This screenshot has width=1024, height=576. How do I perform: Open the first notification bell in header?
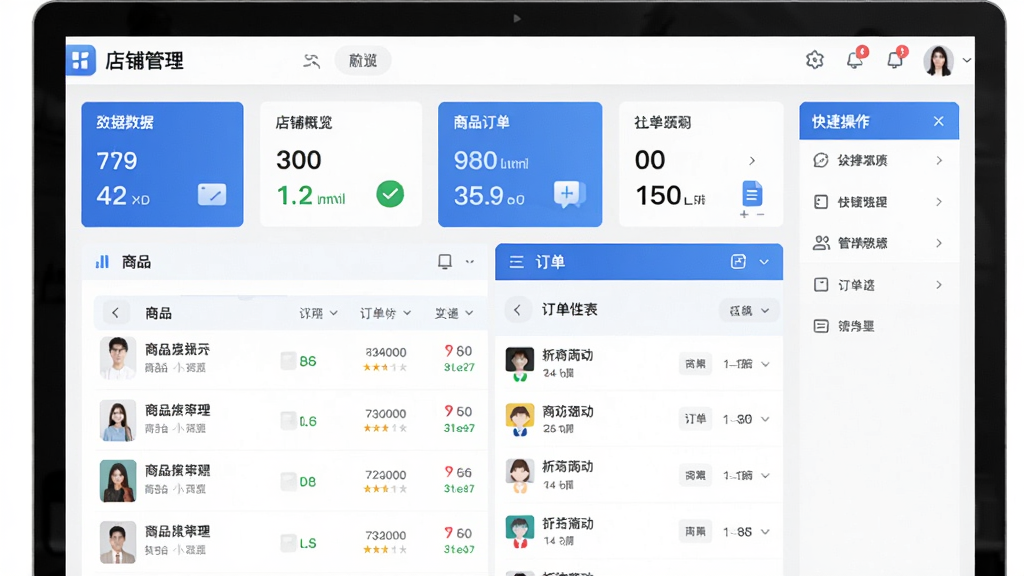[x=856, y=59]
